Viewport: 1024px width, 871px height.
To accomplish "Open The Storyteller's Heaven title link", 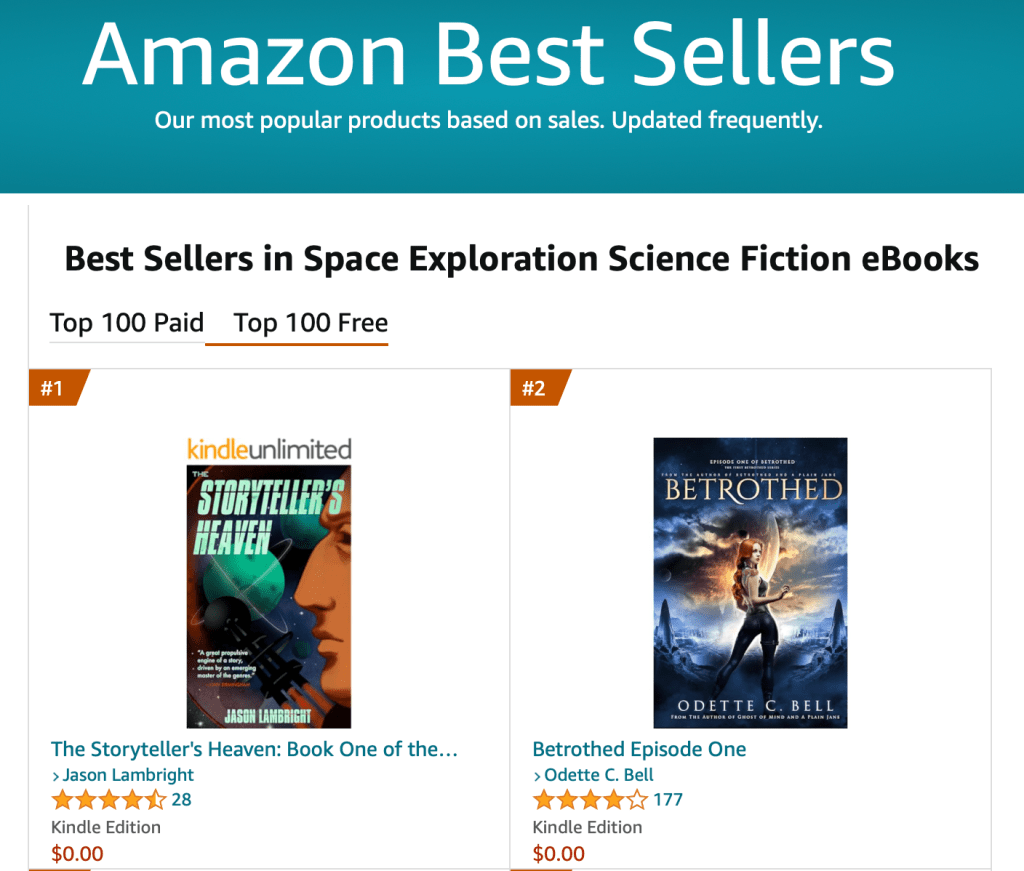I will [x=254, y=749].
